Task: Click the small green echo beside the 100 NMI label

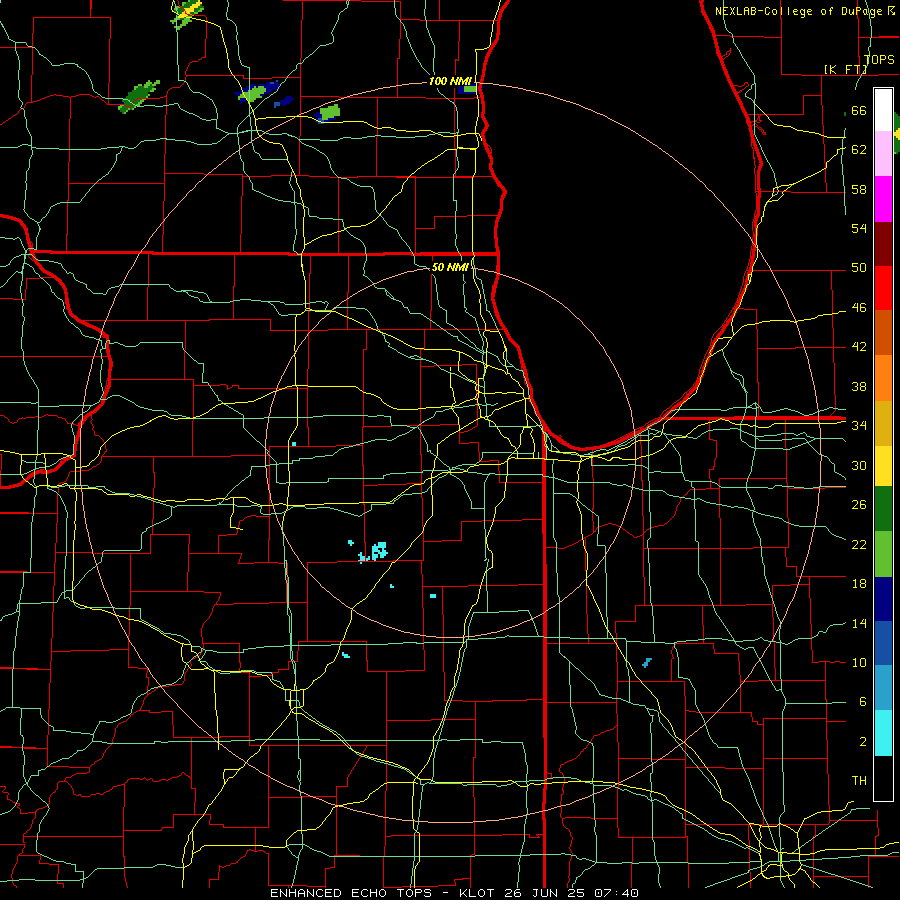Action: click(x=470, y=90)
